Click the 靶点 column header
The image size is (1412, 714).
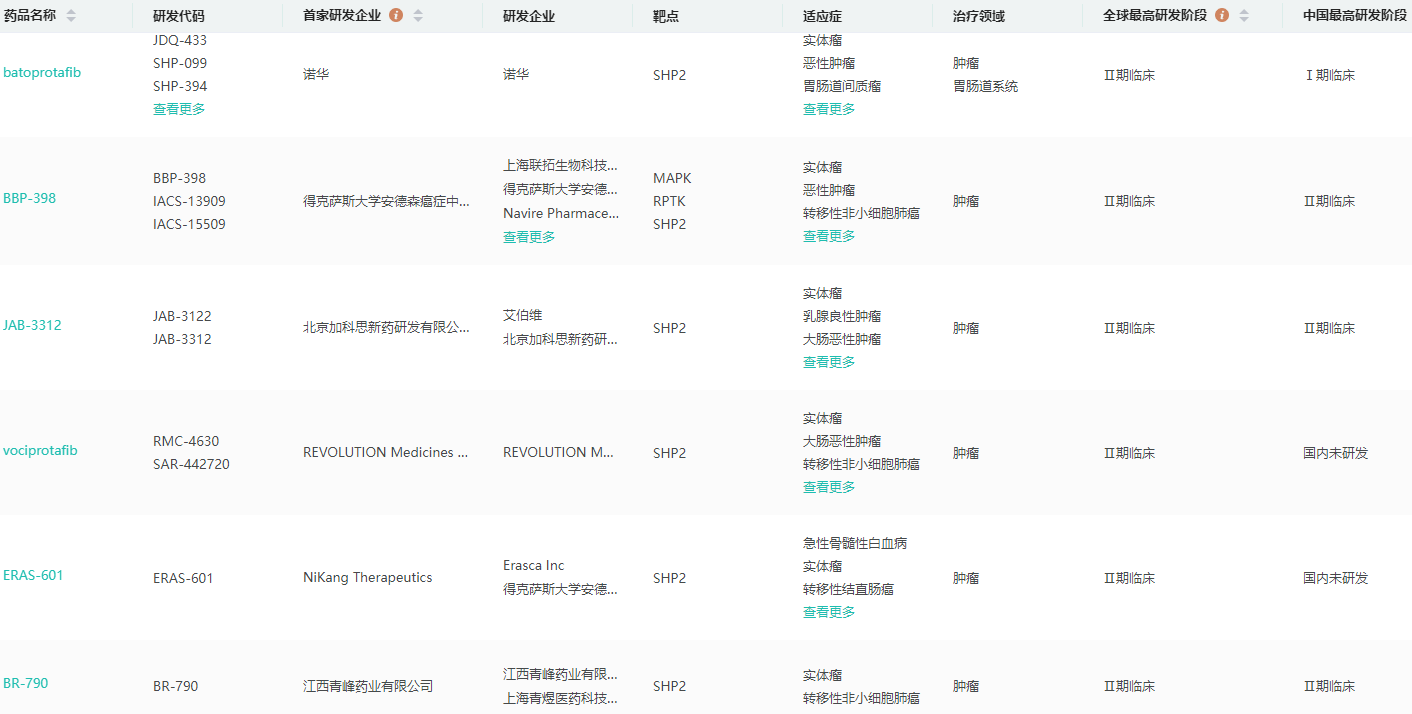tap(666, 16)
